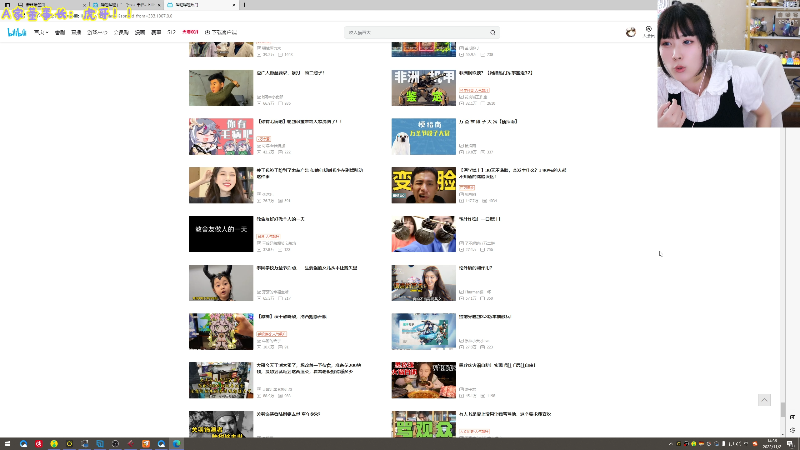800x450 pixels.
Task: Open the hotpot eating video thumbnail
Action: [423, 380]
